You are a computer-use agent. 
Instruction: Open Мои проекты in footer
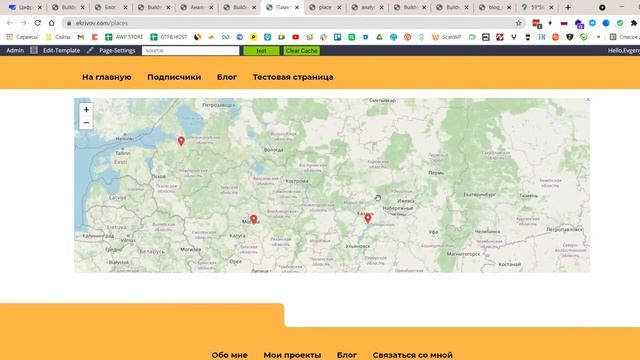[x=292, y=355]
